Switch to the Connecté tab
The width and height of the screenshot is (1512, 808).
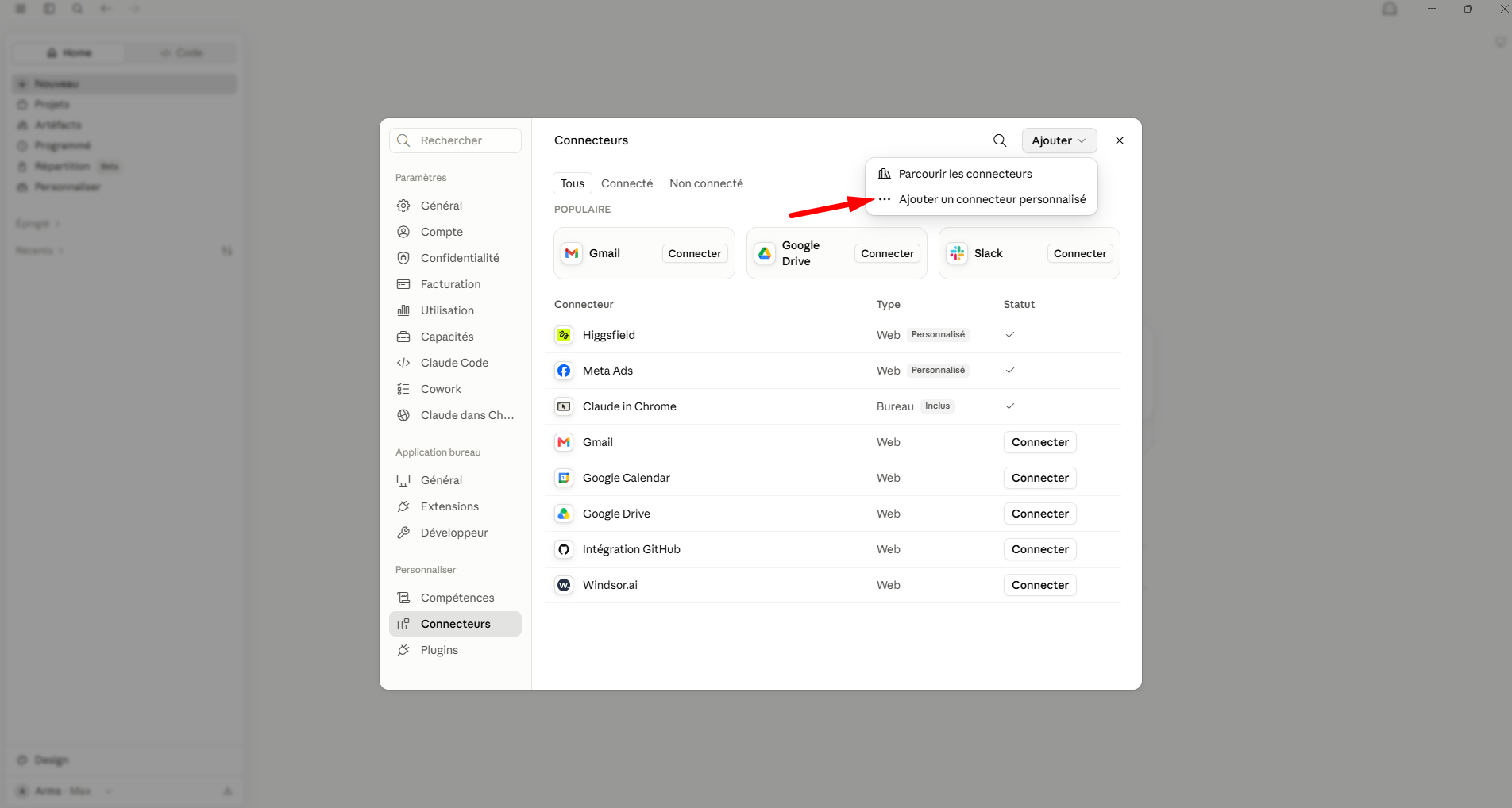(x=627, y=183)
